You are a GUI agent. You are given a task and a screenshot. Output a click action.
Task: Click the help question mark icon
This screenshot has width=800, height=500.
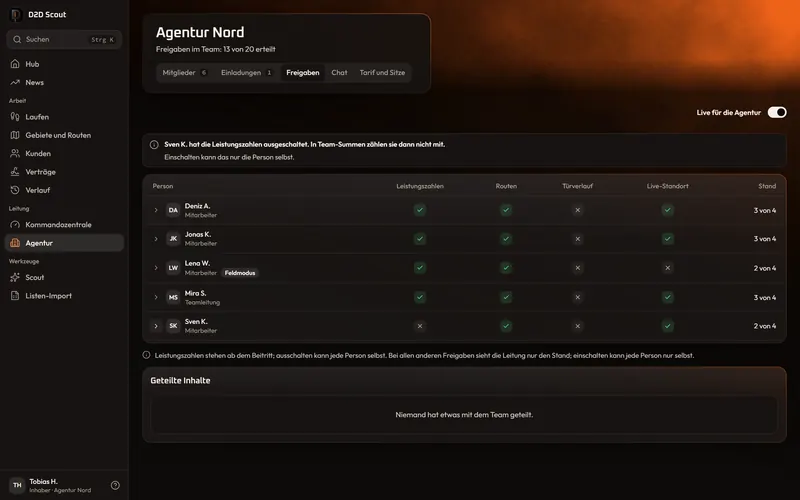tap(115, 485)
